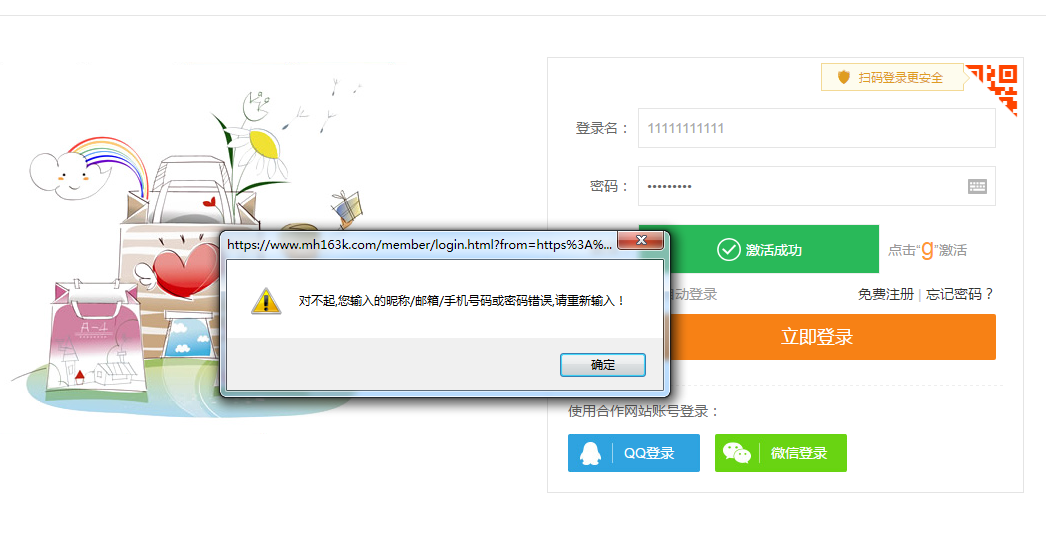Click the 登录名 input field

click(x=816, y=128)
